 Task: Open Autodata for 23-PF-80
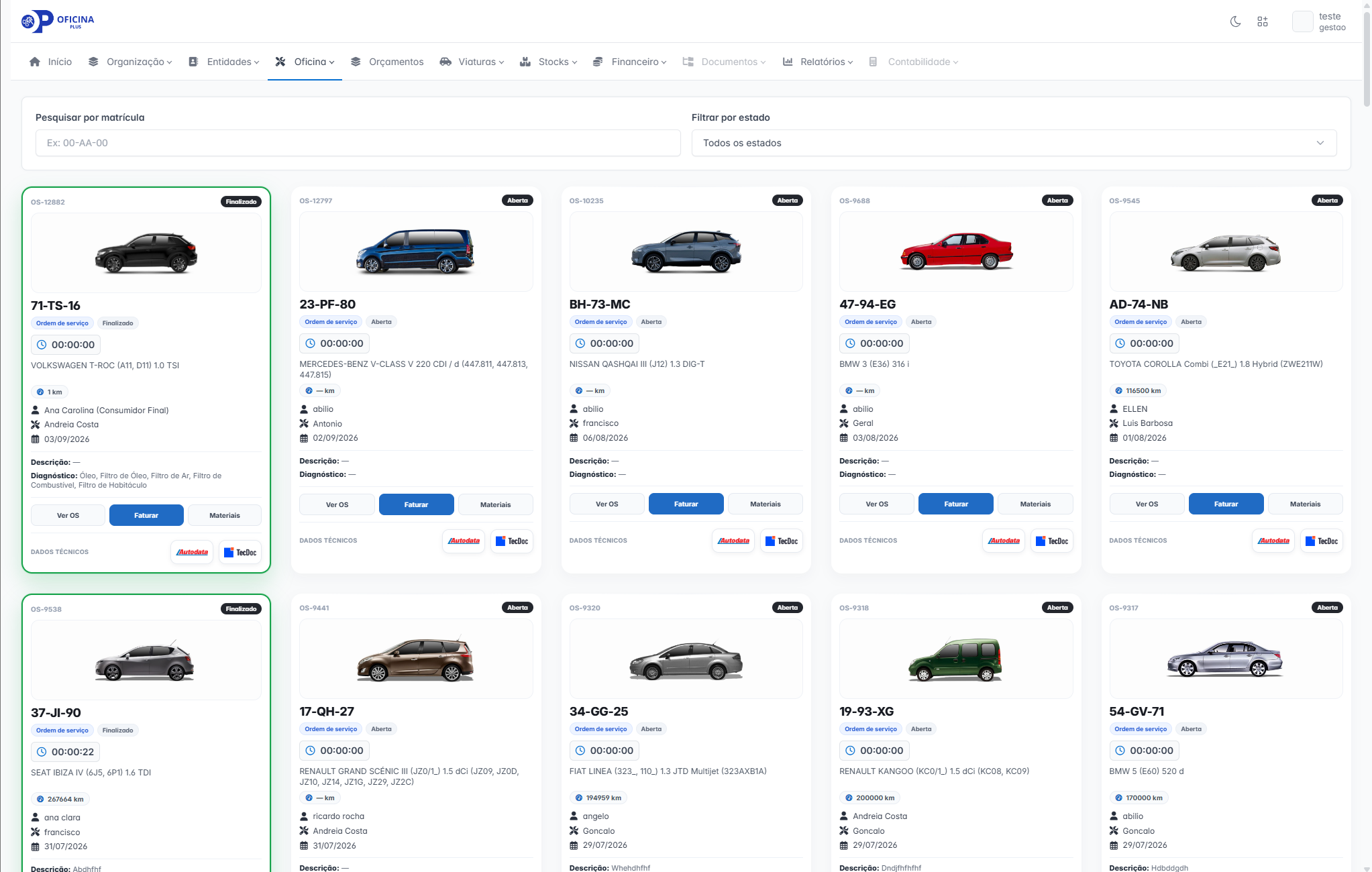[x=464, y=541]
